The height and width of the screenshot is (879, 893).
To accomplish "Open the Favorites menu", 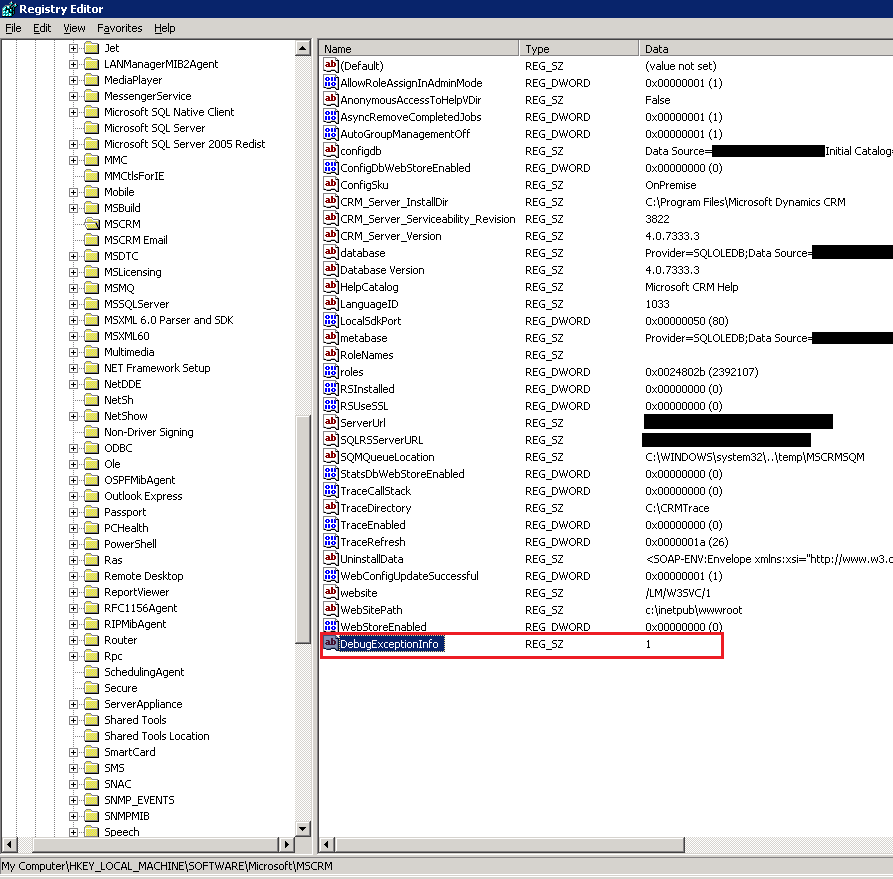I will 120,28.
